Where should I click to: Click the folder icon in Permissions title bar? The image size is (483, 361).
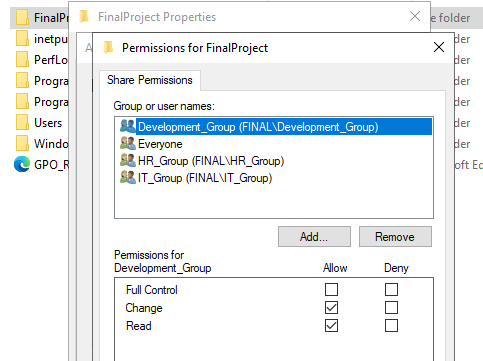pyautogui.click(x=108, y=48)
